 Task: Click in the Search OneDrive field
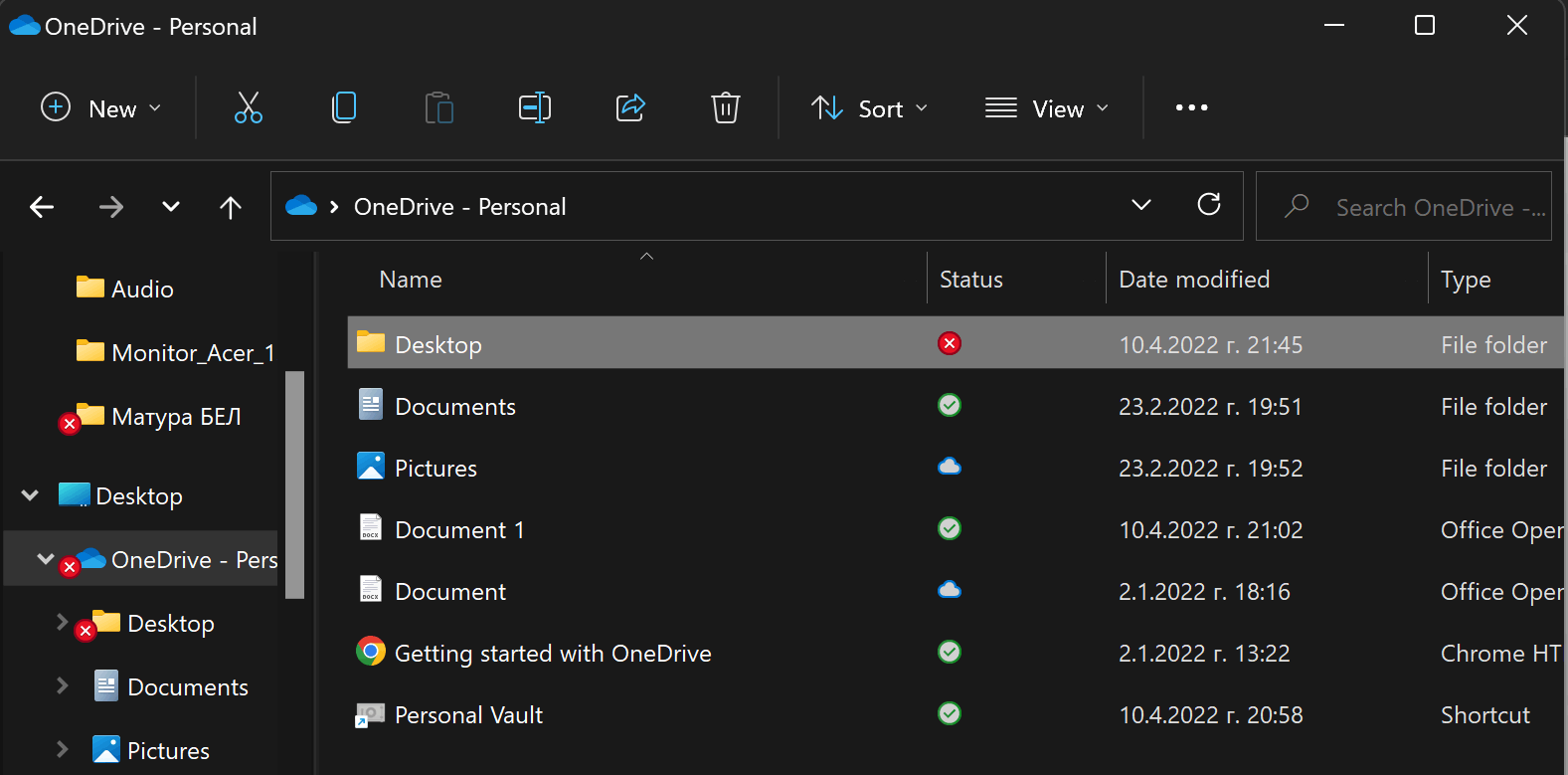coord(1403,206)
